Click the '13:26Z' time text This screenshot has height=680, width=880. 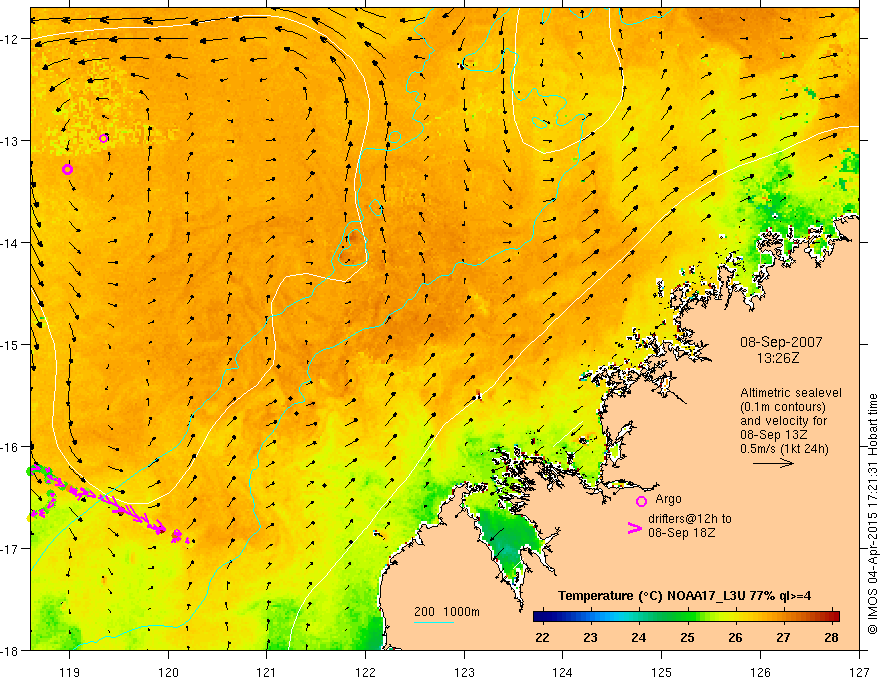tap(777, 357)
